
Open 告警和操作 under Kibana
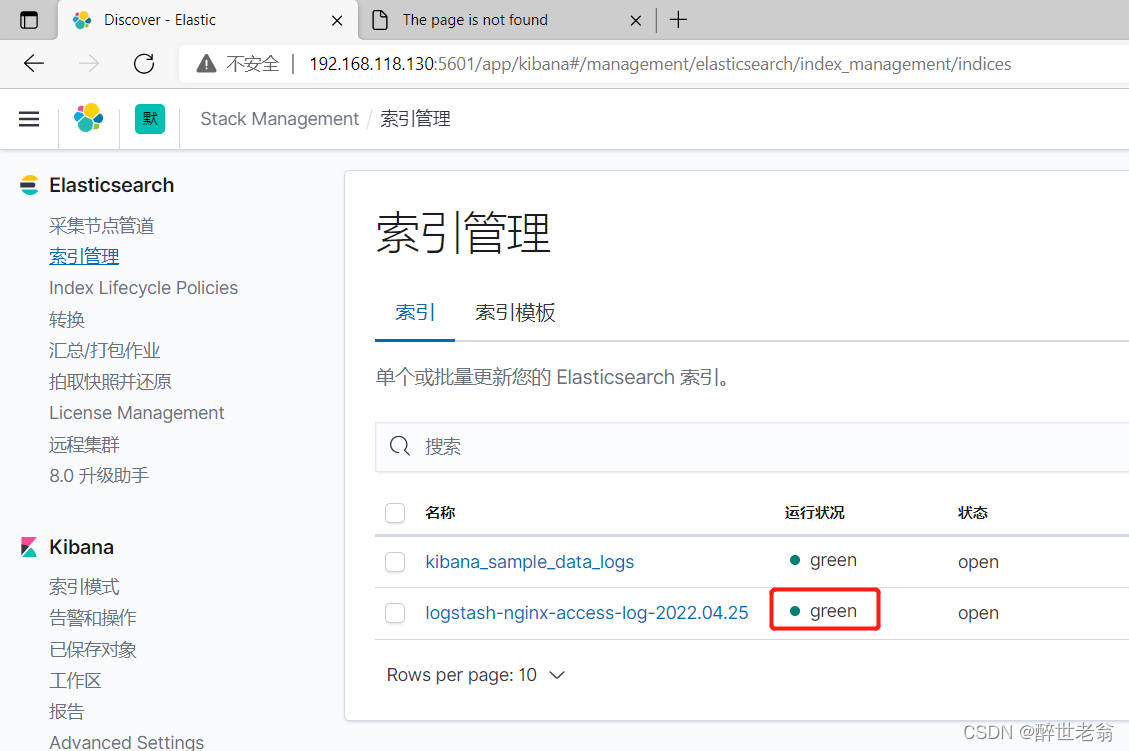click(93, 618)
